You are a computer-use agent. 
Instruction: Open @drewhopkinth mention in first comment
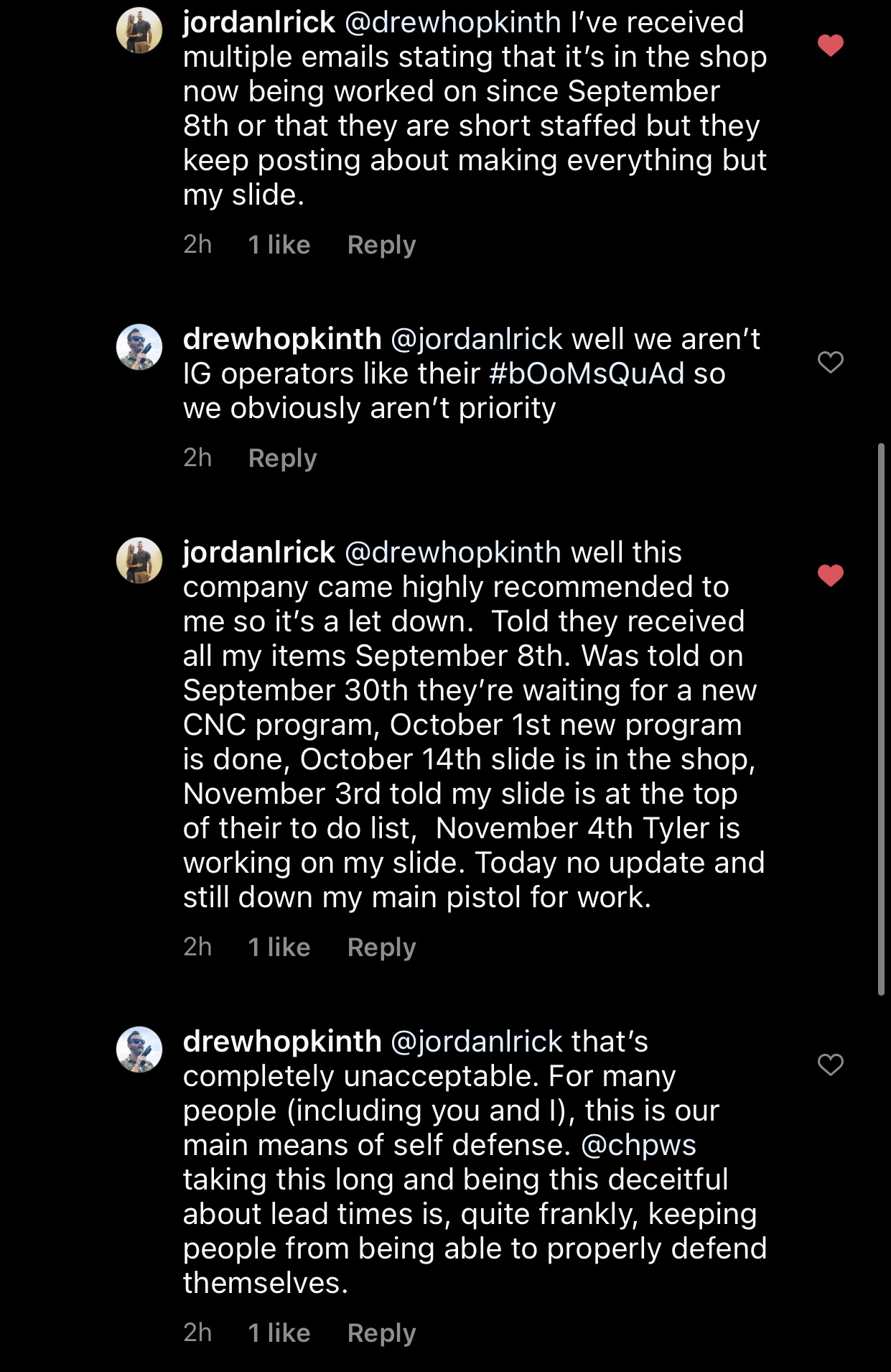(452, 23)
